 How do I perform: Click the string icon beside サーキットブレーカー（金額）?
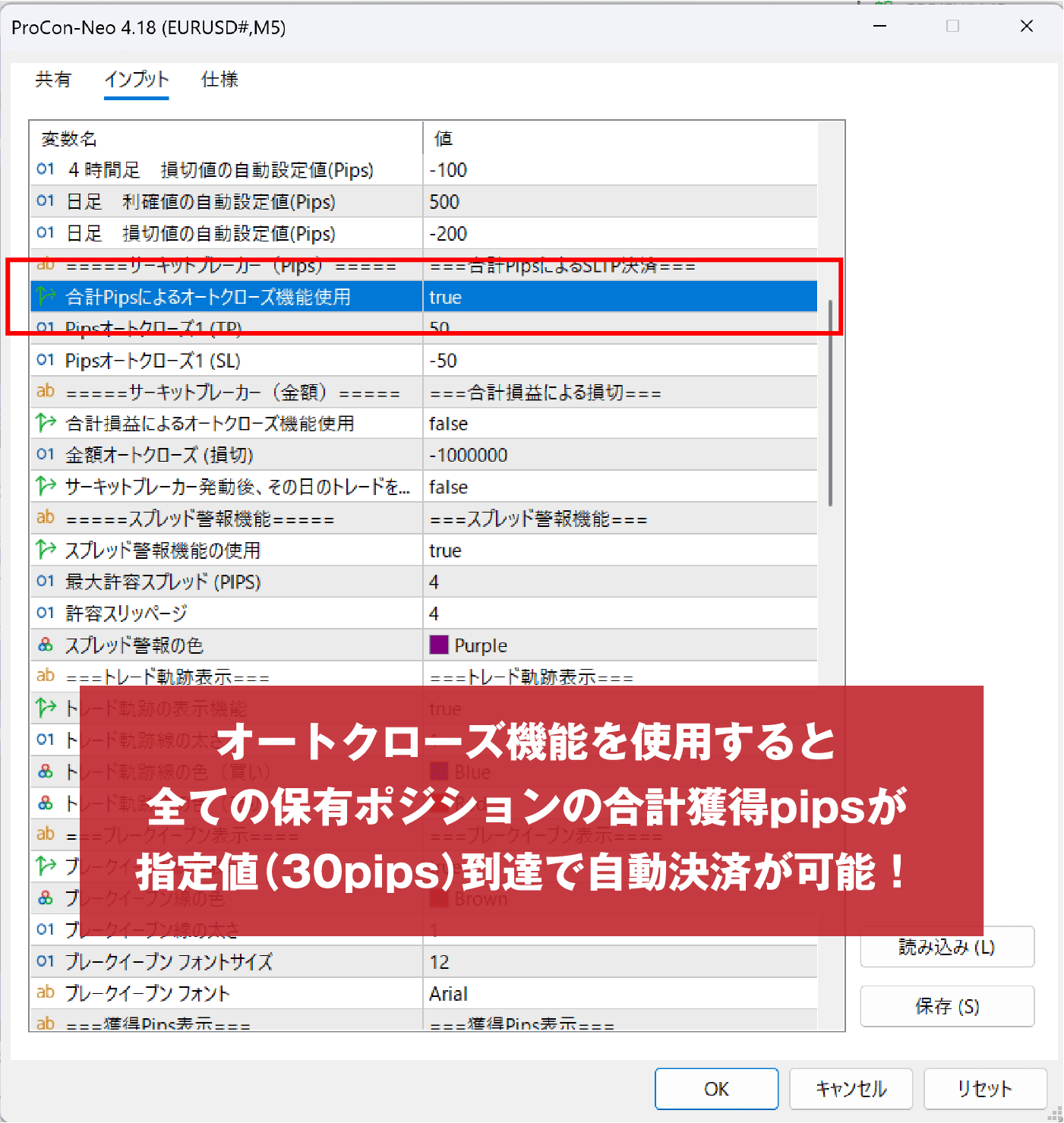(x=46, y=391)
